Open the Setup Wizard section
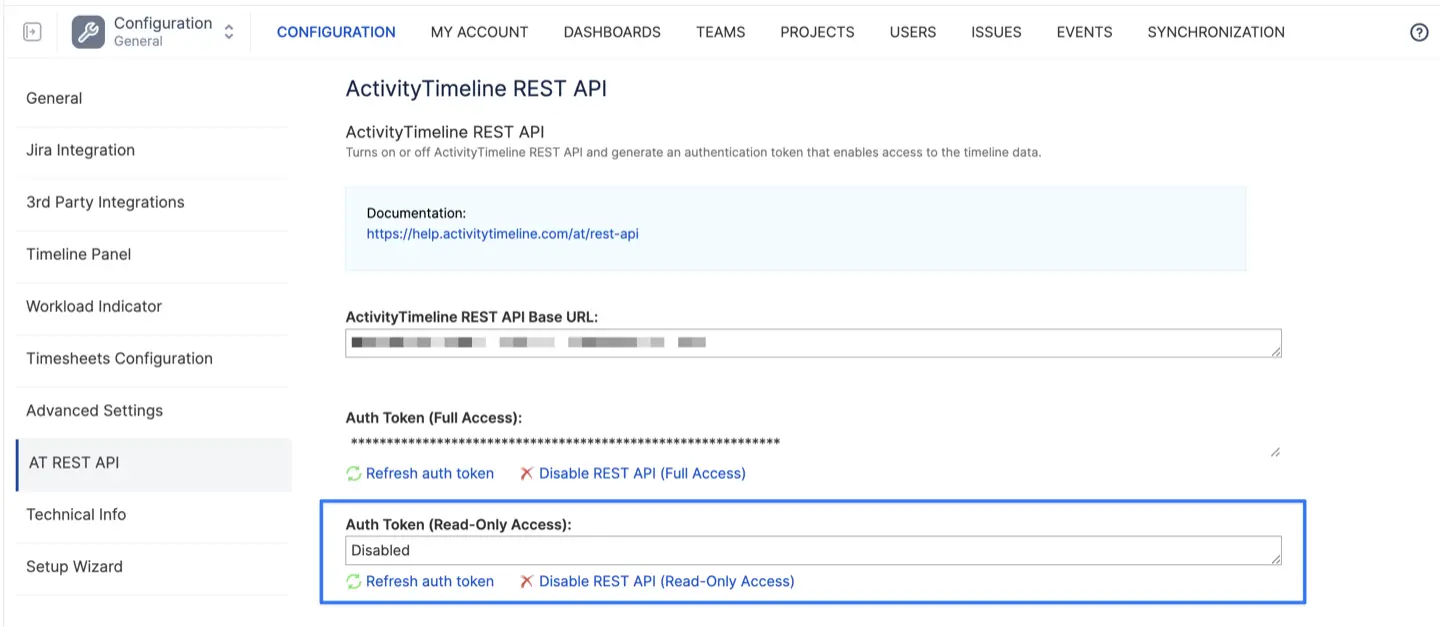Image resolution: width=1440 pixels, height=627 pixels. click(74, 566)
